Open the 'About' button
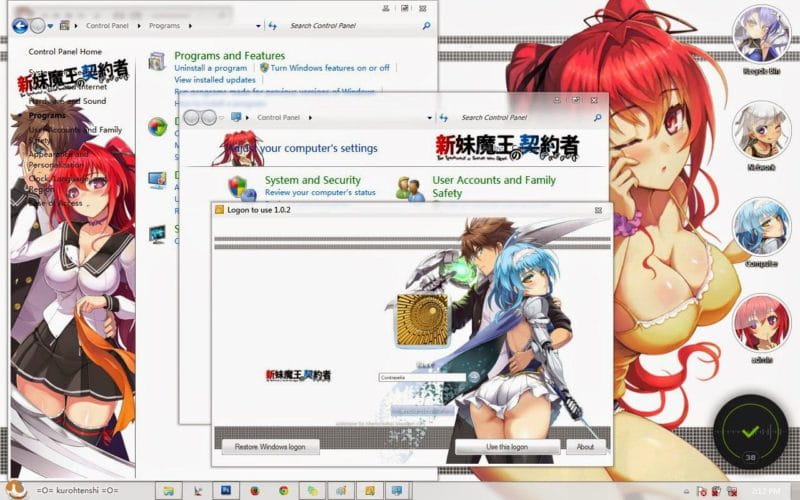This screenshot has width=800, height=500. (x=585, y=446)
